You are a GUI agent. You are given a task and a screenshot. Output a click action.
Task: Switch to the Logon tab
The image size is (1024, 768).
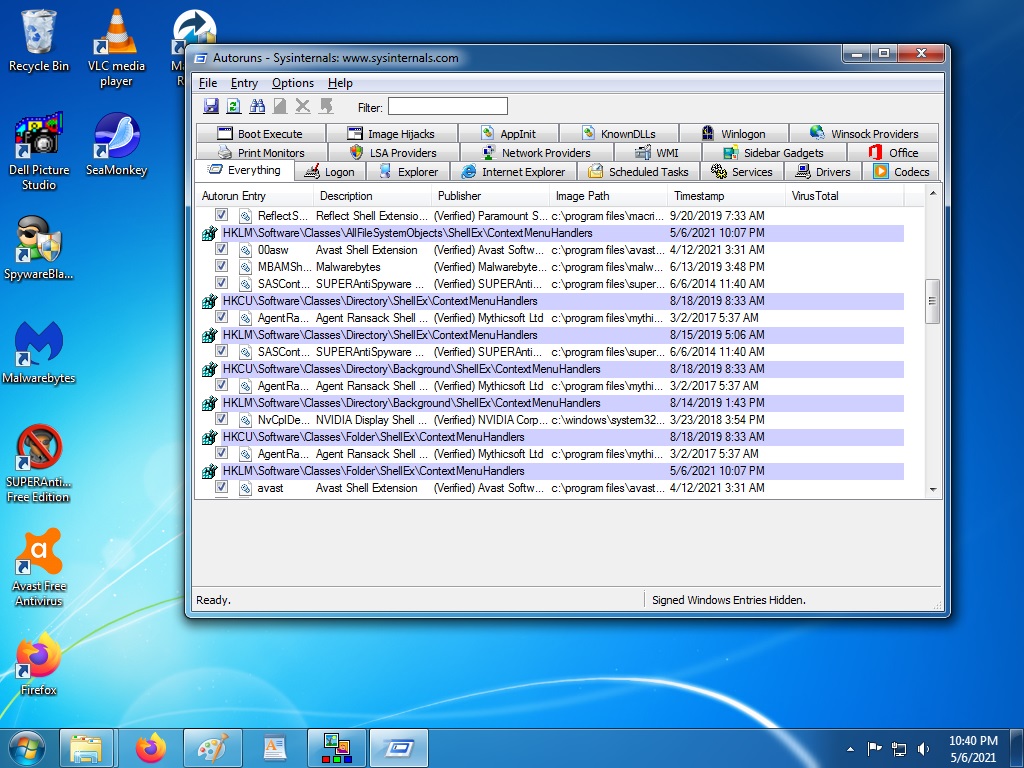[330, 172]
